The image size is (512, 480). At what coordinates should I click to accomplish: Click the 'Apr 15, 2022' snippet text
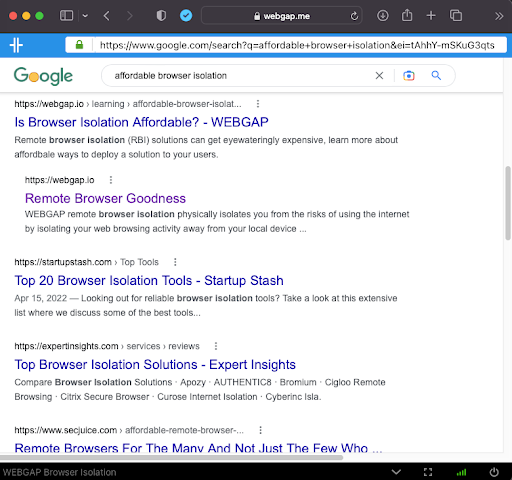pyautogui.click(x=41, y=298)
